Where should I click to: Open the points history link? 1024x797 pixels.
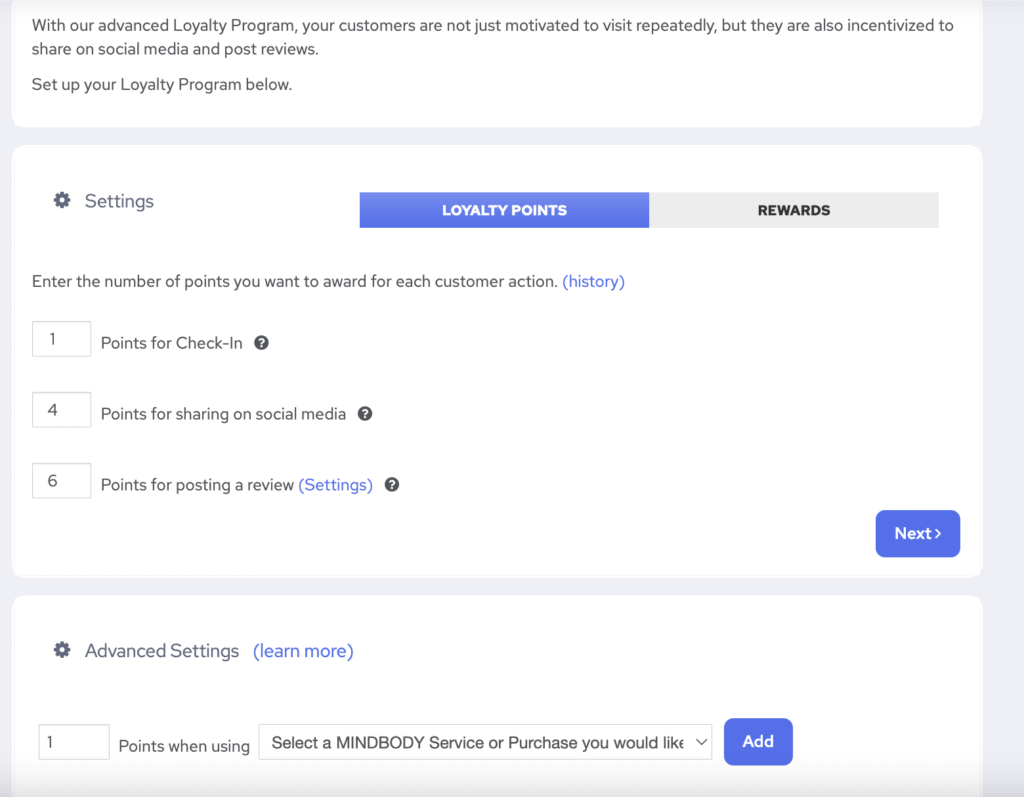(593, 282)
